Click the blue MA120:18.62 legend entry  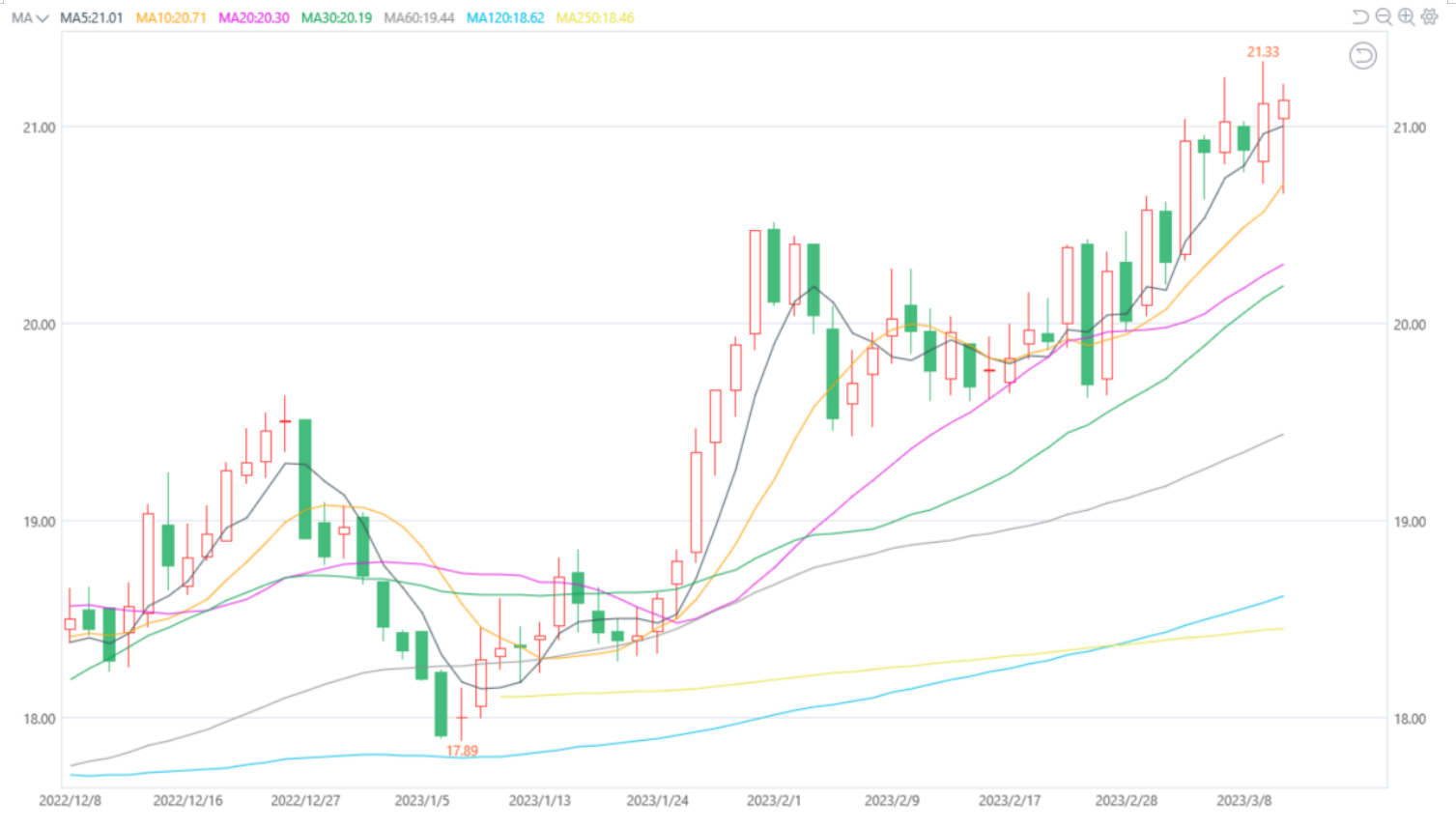coord(505,17)
